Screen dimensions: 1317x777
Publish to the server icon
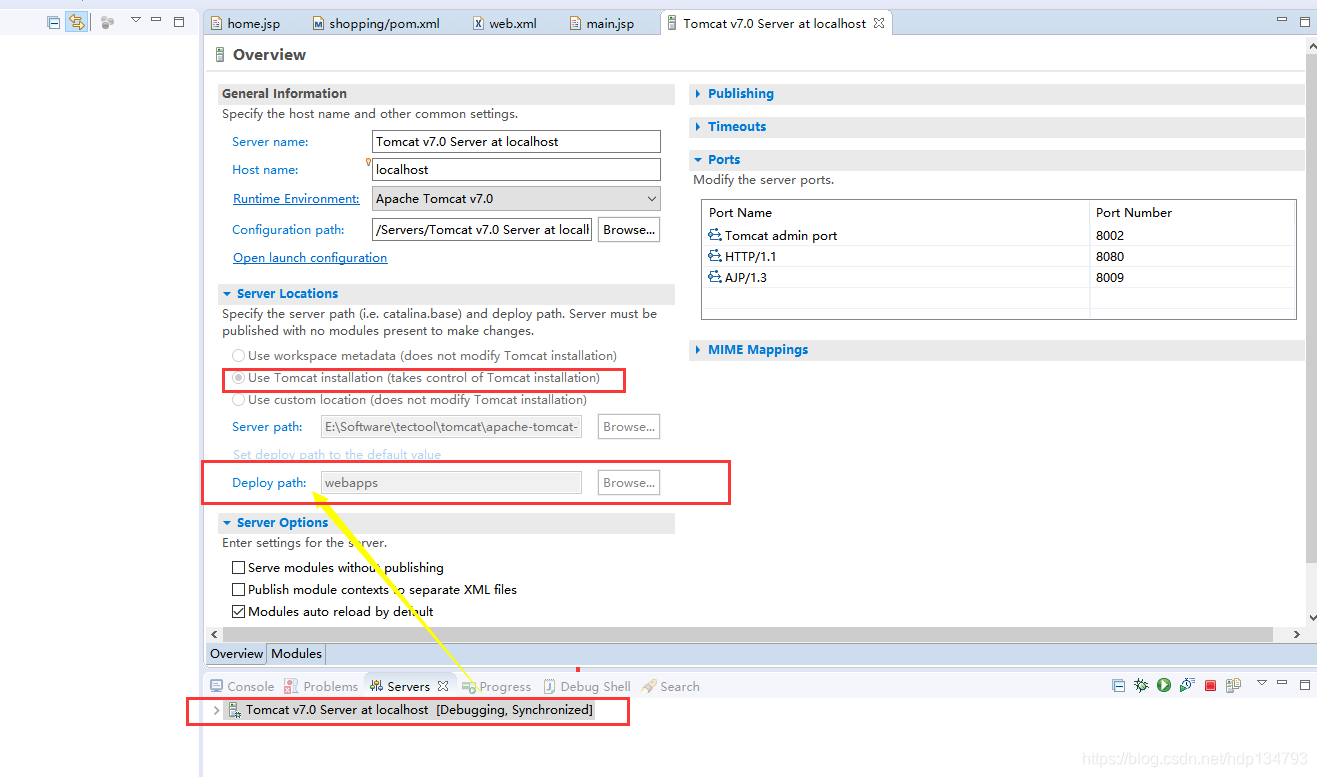click(1233, 686)
